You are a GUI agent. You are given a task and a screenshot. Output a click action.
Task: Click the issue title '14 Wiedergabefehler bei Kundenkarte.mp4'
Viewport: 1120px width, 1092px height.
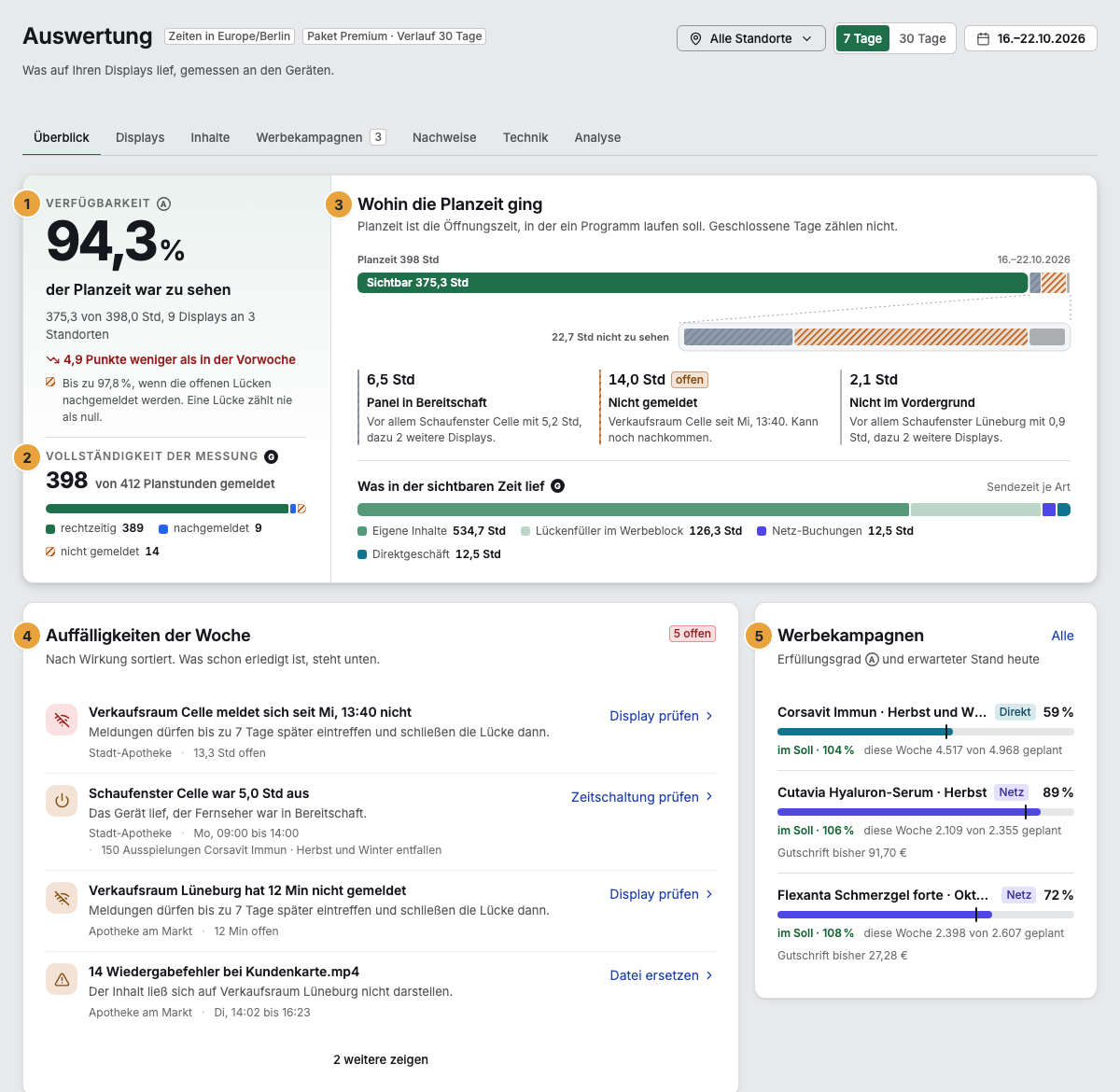pos(224,972)
